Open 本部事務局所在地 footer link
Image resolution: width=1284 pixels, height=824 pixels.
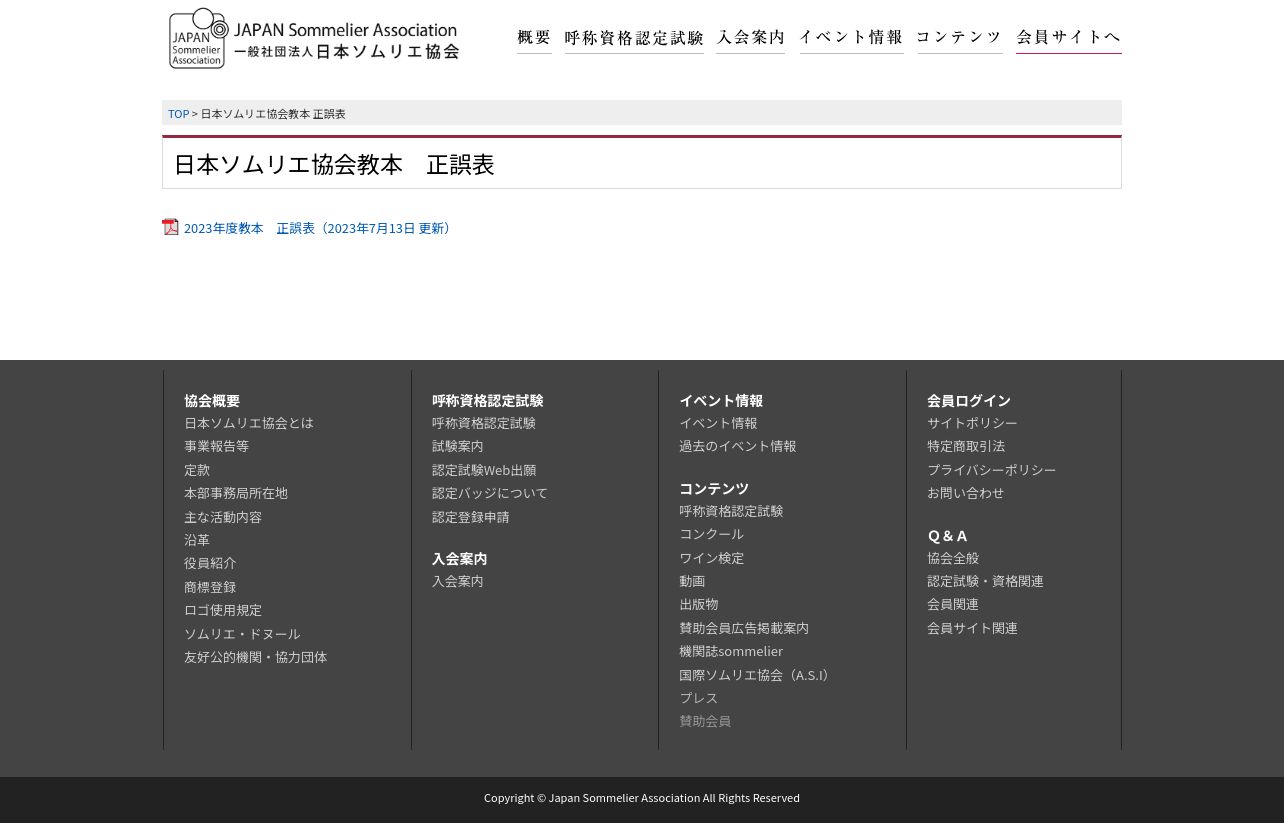coord(236,493)
